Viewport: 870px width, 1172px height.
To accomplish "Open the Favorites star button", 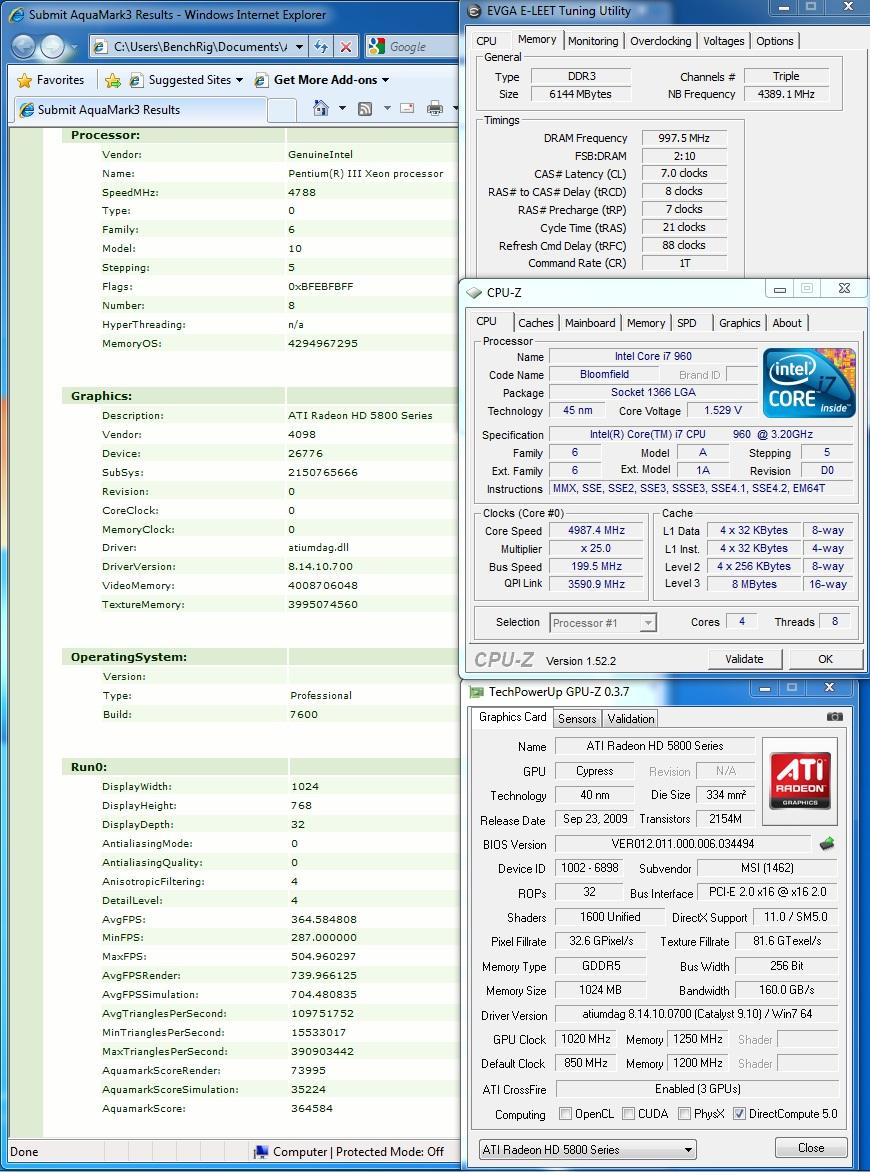I will 51,80.
